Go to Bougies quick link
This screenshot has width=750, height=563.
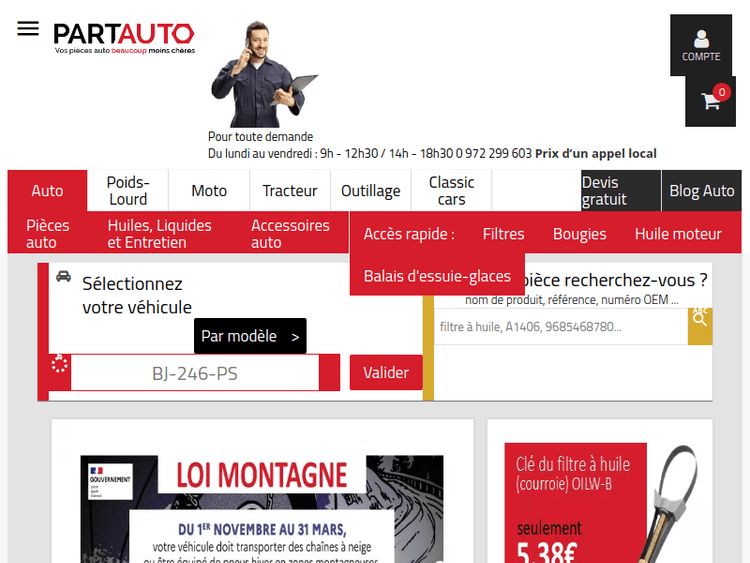click(x=579, y=233)
